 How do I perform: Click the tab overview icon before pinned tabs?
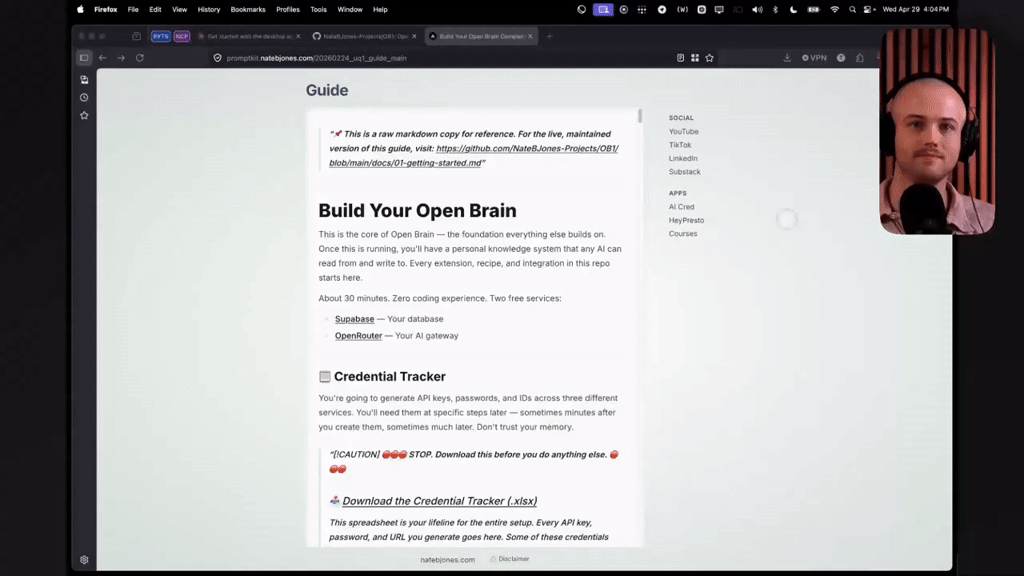136,37
